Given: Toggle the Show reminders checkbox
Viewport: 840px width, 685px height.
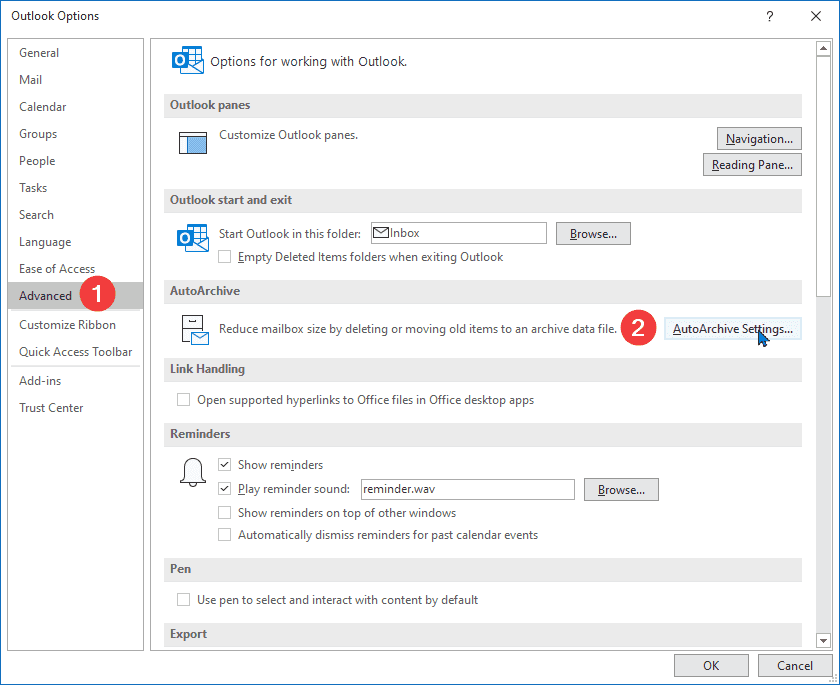Looking at the screenshot, I should pyautogui.click(x=225, y=465).
